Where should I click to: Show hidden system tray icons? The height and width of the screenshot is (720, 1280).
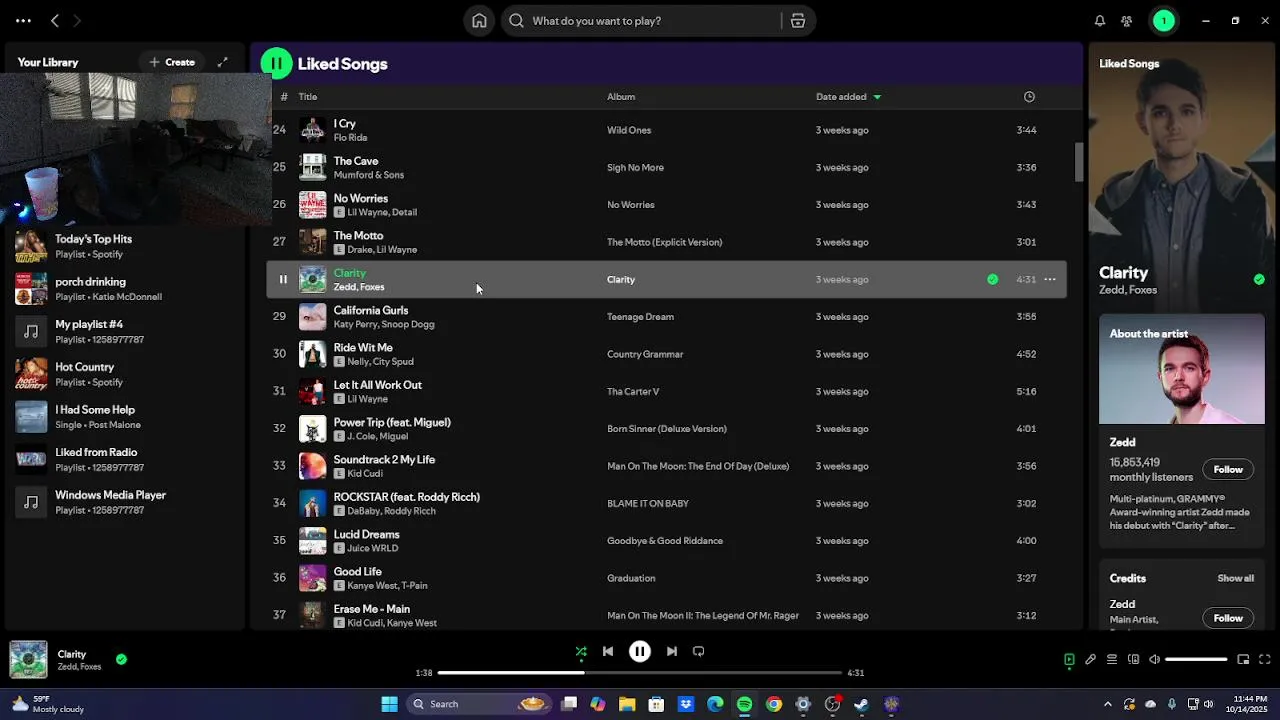(1107, 705)
